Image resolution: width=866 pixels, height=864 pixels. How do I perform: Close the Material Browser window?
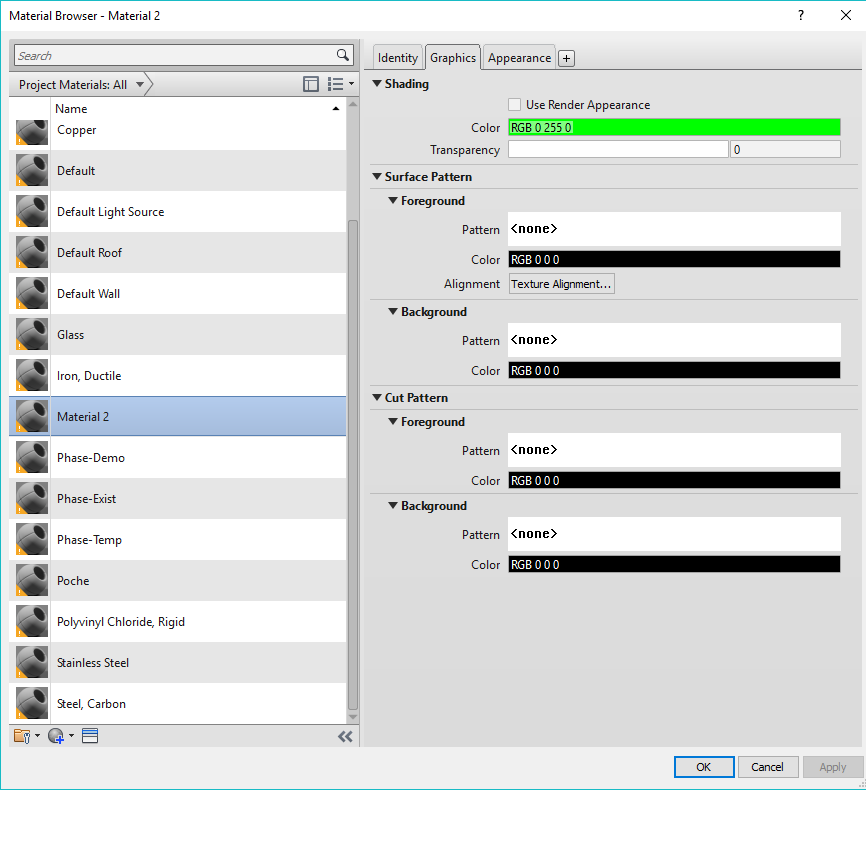[x=846, y=15]
